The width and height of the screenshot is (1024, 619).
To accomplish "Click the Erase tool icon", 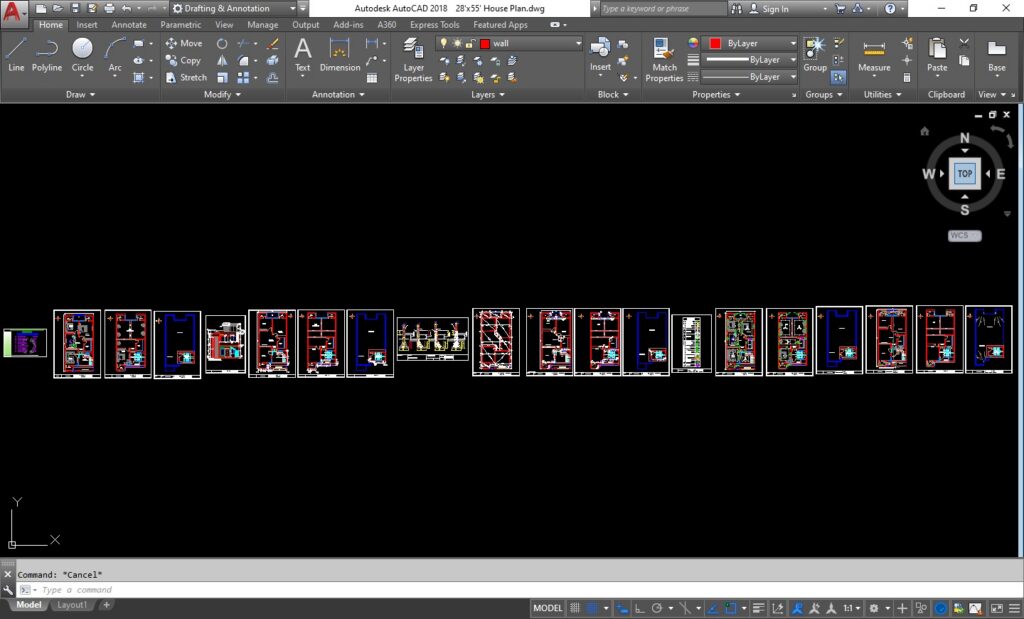I will (273, 44).
